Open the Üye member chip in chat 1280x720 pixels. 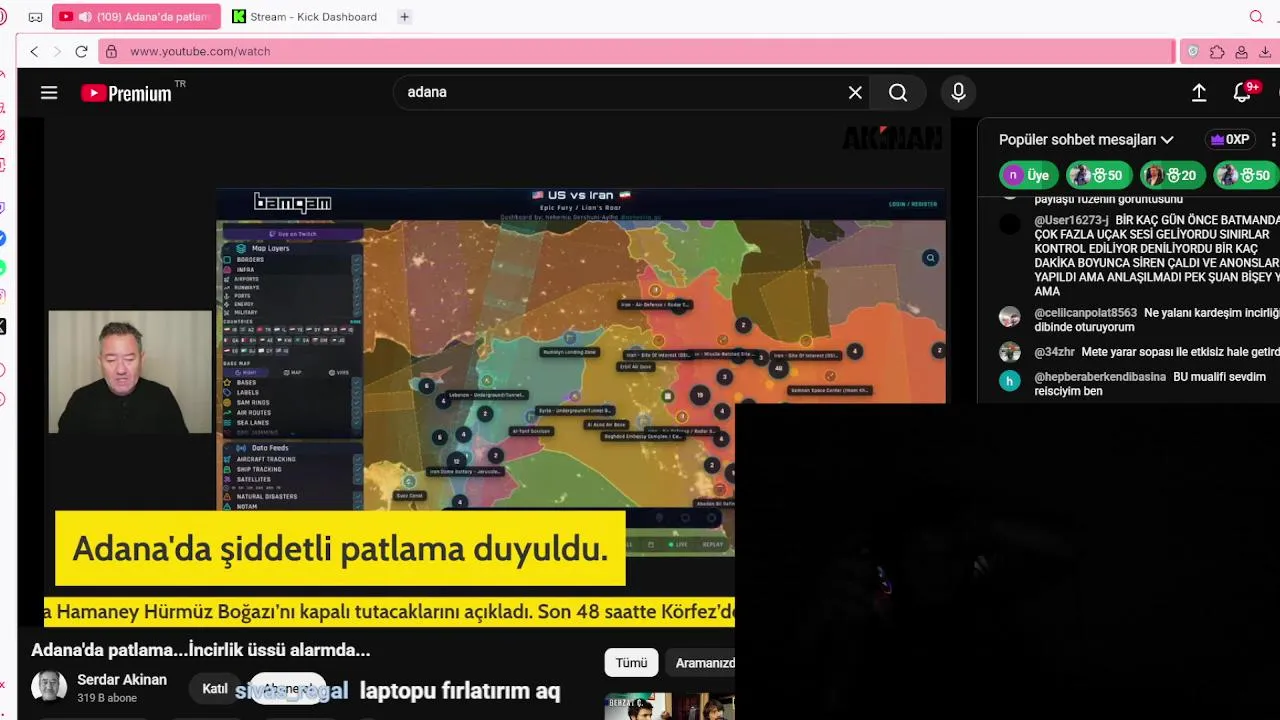(x=1028, y=175)
